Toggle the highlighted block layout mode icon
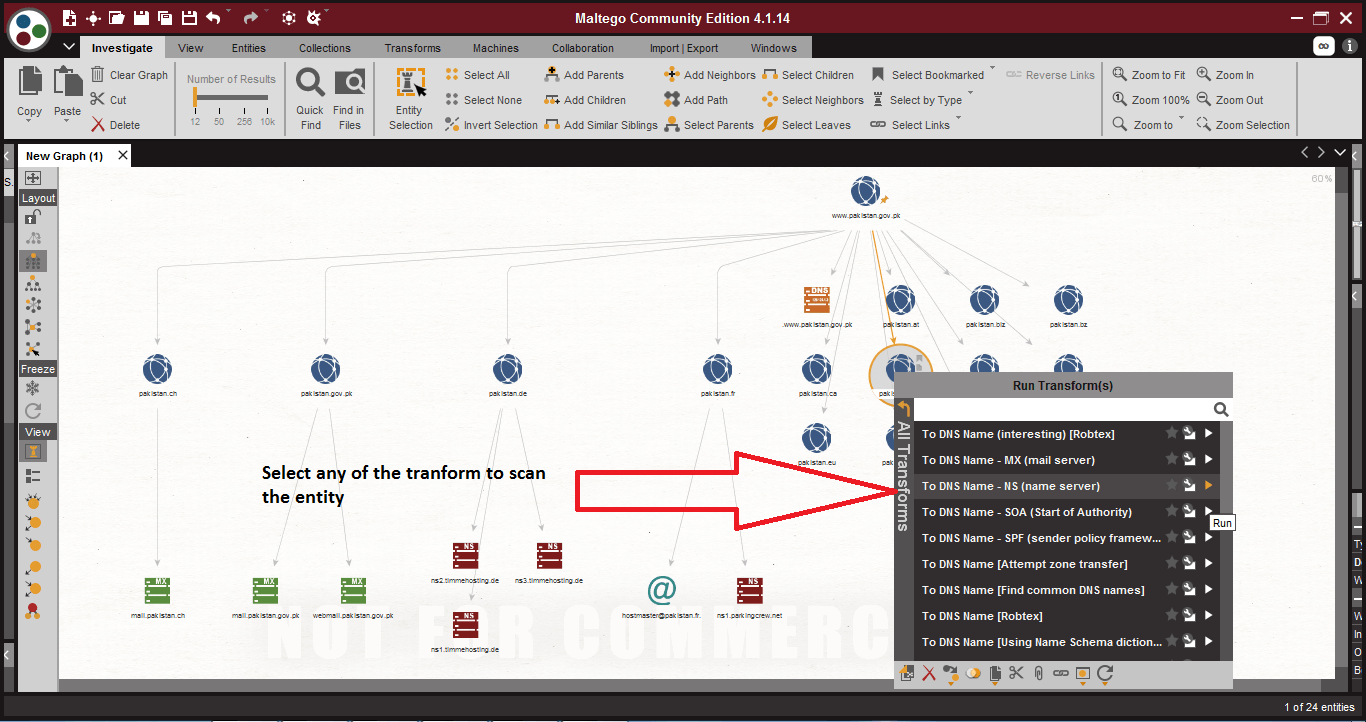 (33, 261)
